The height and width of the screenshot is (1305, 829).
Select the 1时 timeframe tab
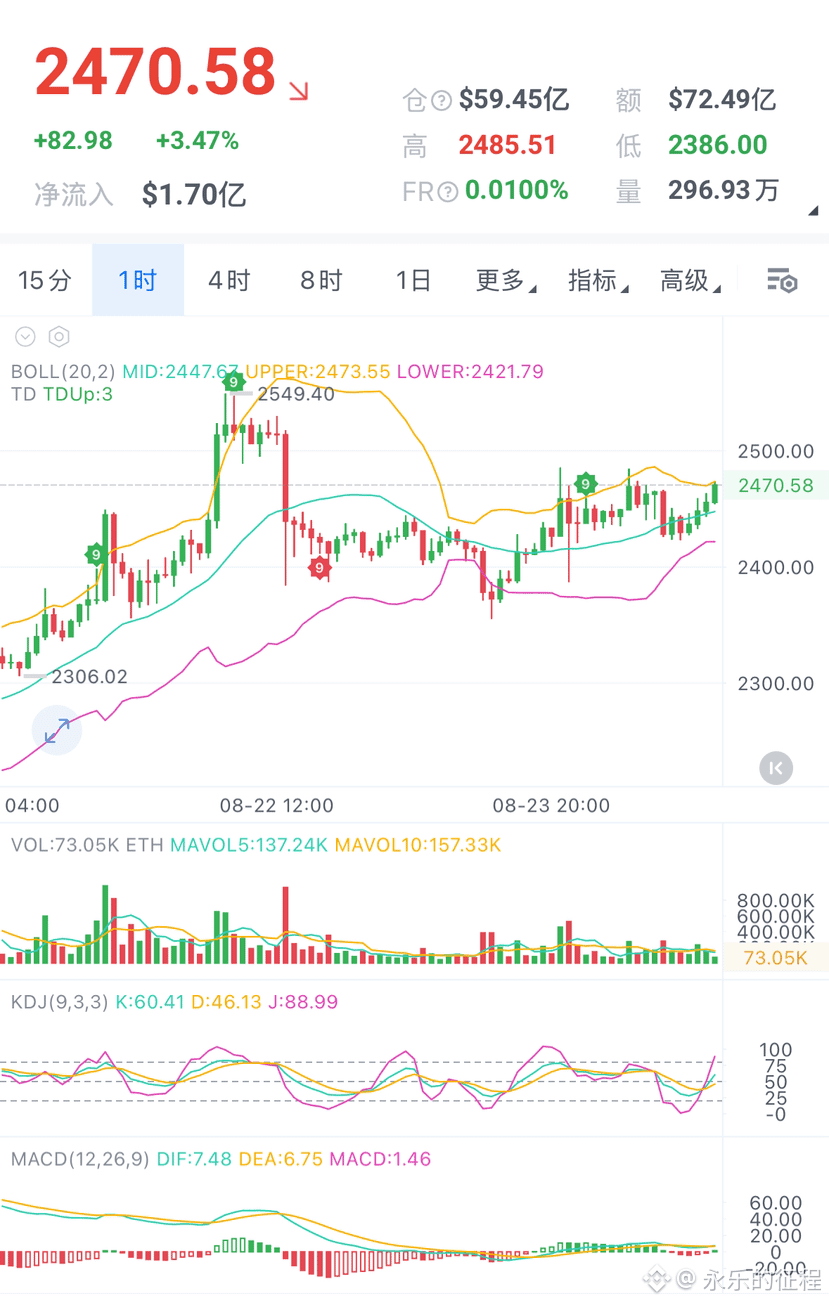[138, 281]
